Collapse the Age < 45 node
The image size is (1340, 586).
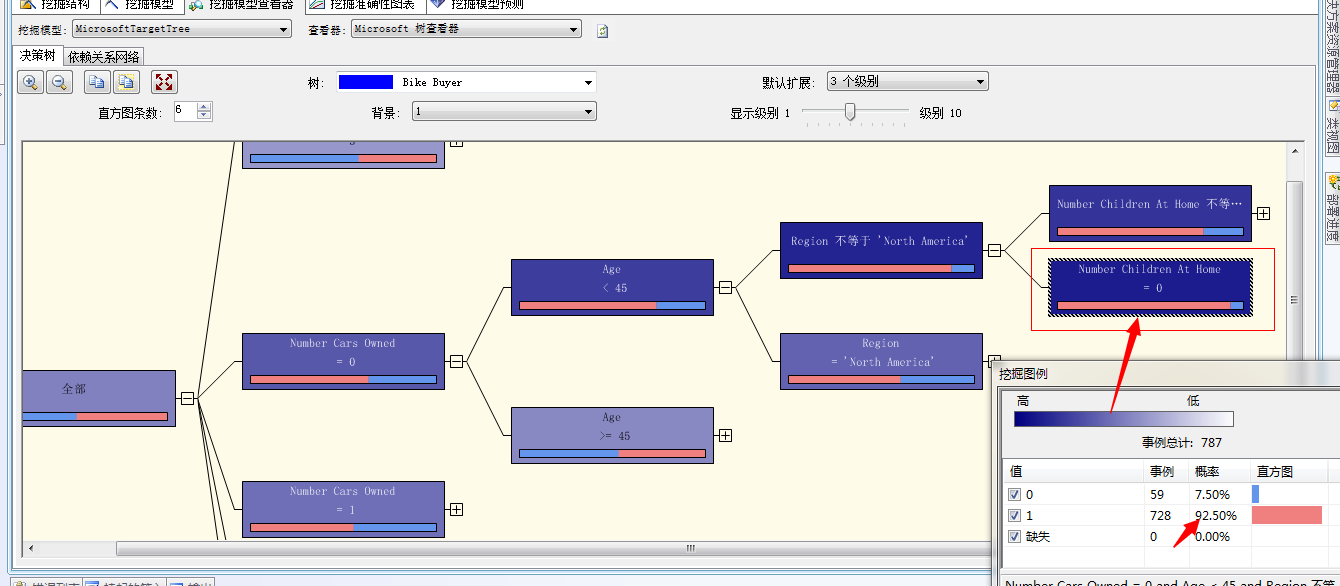[725, 287]
